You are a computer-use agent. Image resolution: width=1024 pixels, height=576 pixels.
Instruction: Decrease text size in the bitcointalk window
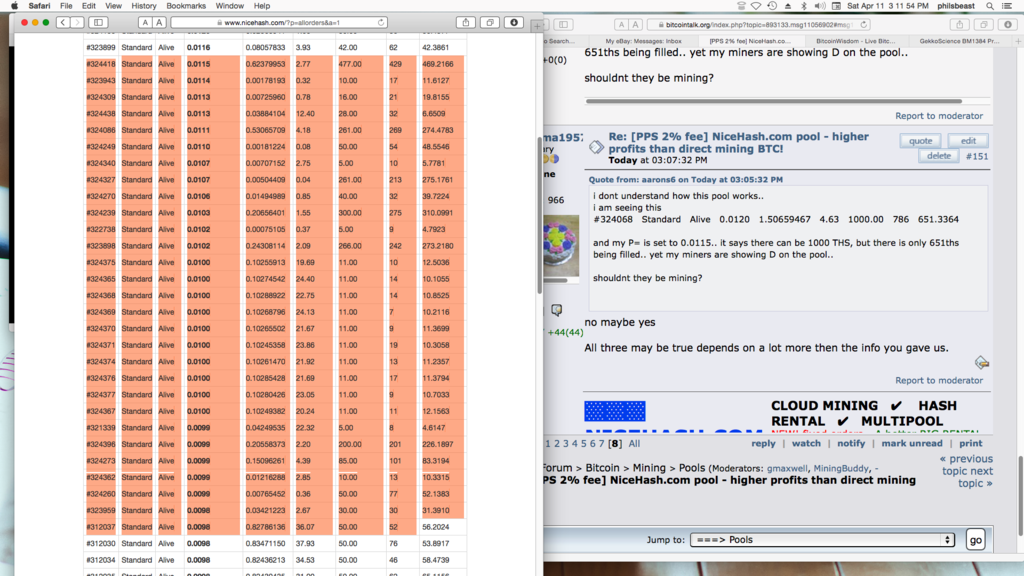pos(621,24)
